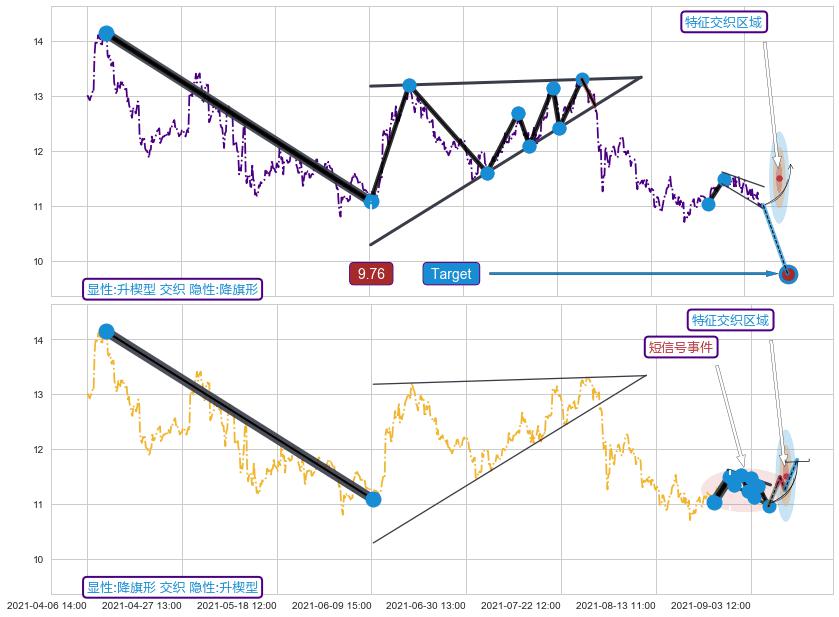Select top chart peak marker near 14
Image resolution: width=839 pixels, height=617 pixels.
(x=106, y=34)
